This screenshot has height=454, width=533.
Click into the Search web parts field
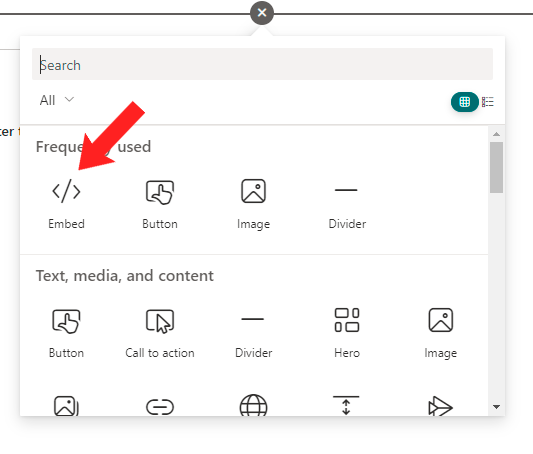[262, 64]
